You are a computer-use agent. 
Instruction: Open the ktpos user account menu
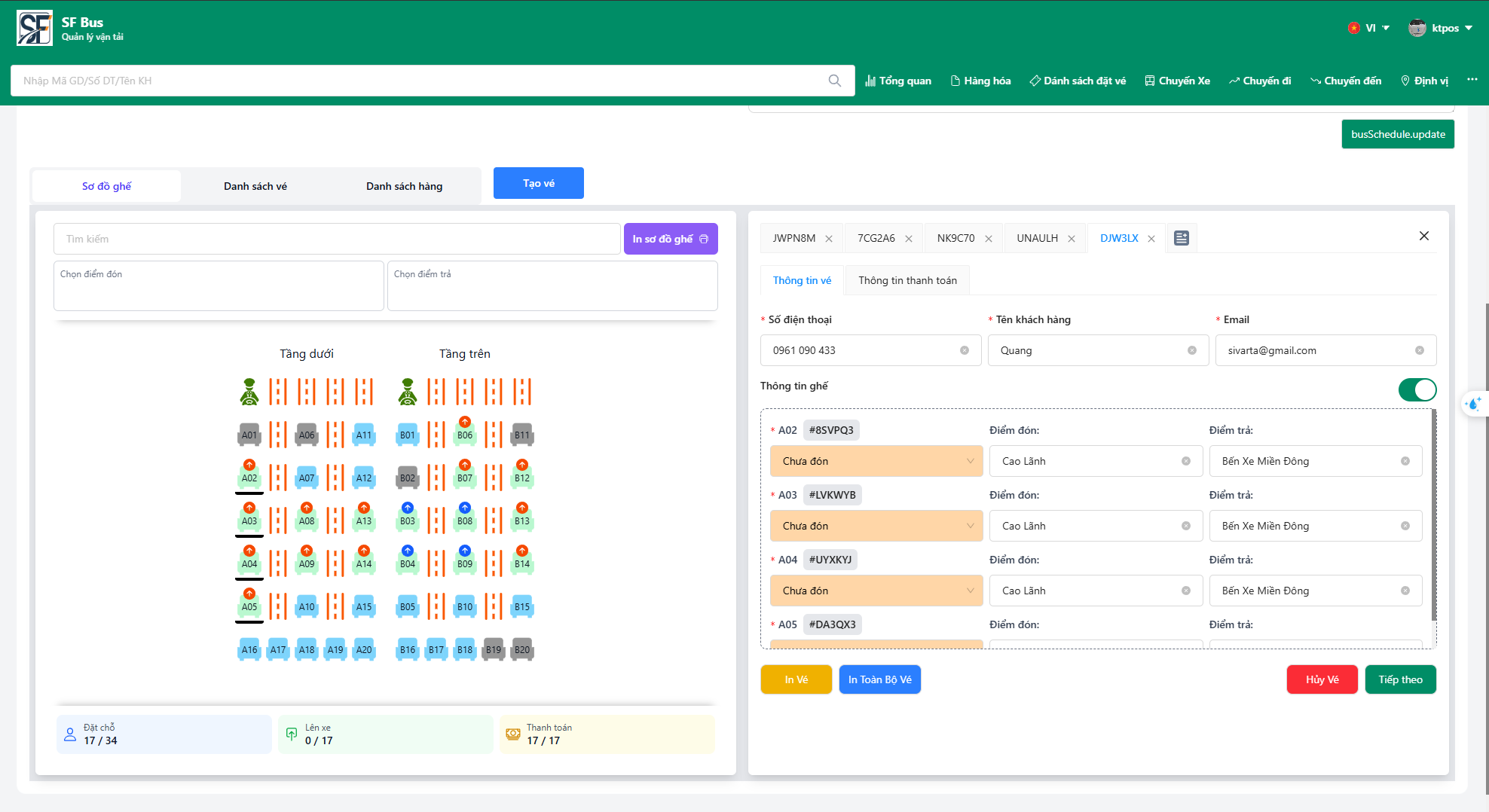(x=1440, y=28)
